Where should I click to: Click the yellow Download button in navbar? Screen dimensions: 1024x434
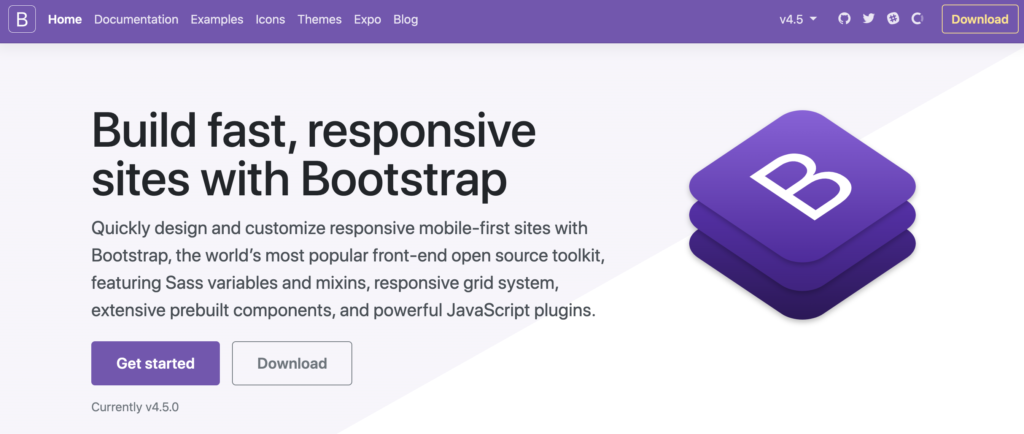pyautogui.click(x=980, y=20)
